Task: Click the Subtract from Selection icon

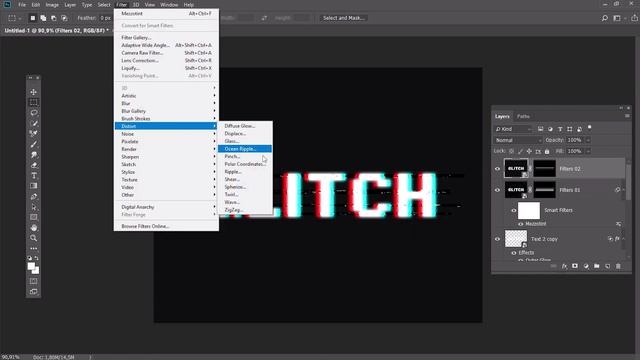Action: pyautogui.click(x=53, y=18)
